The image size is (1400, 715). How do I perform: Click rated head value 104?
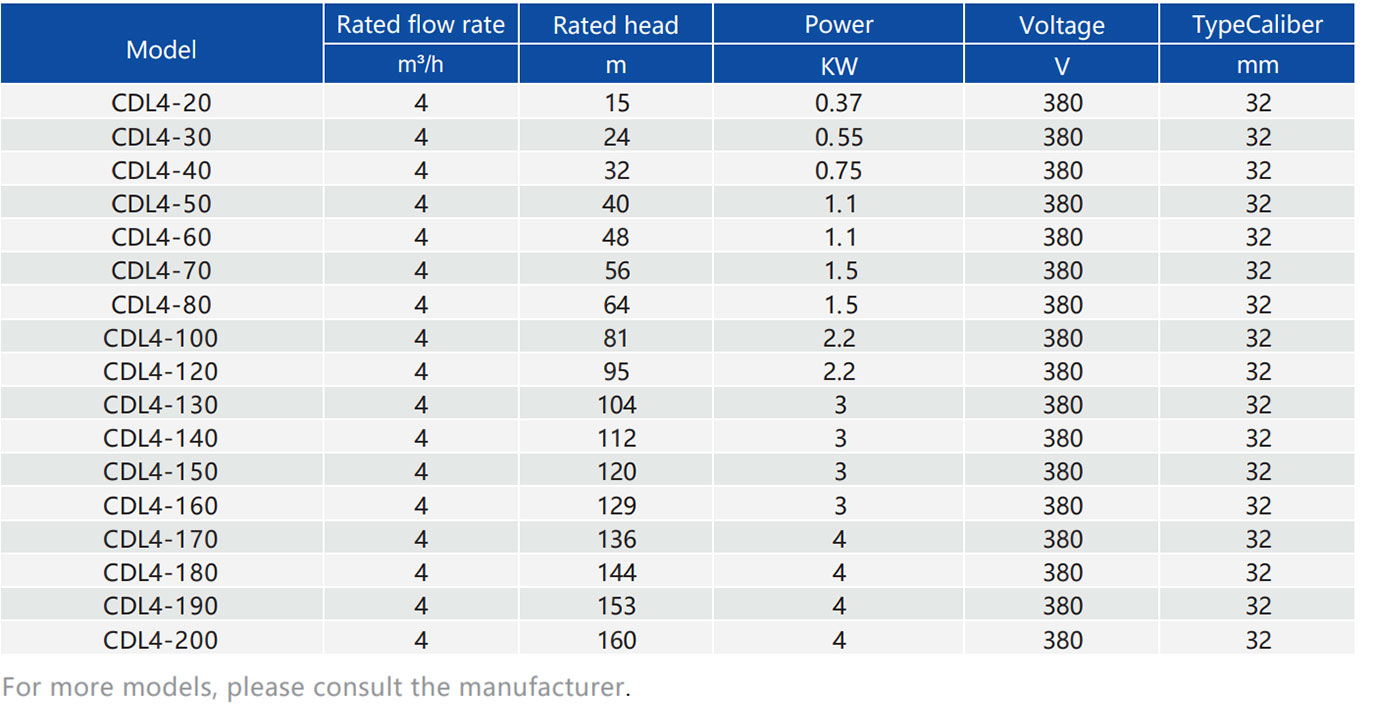tap(616, 405)
